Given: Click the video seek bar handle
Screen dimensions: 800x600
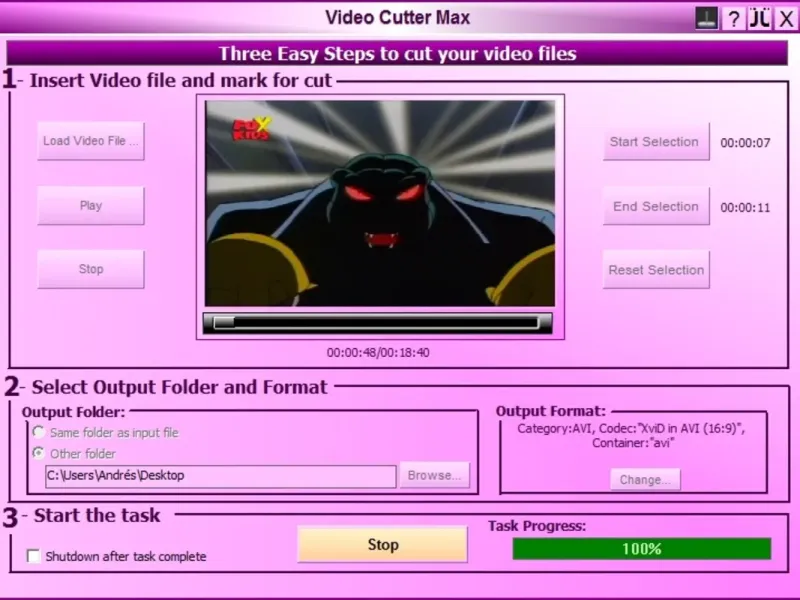Looking at the screenshot, I should tap(223, 323).
